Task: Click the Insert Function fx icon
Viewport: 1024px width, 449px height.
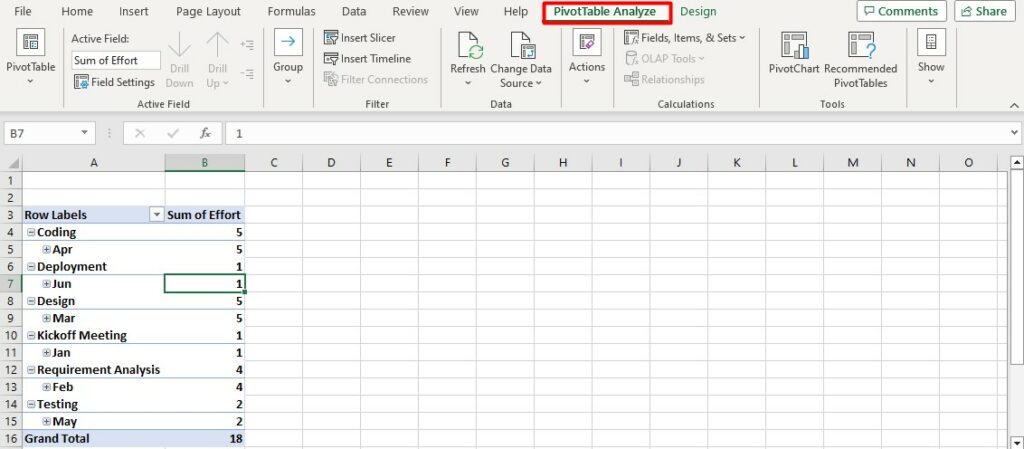Action: point(205,133)
